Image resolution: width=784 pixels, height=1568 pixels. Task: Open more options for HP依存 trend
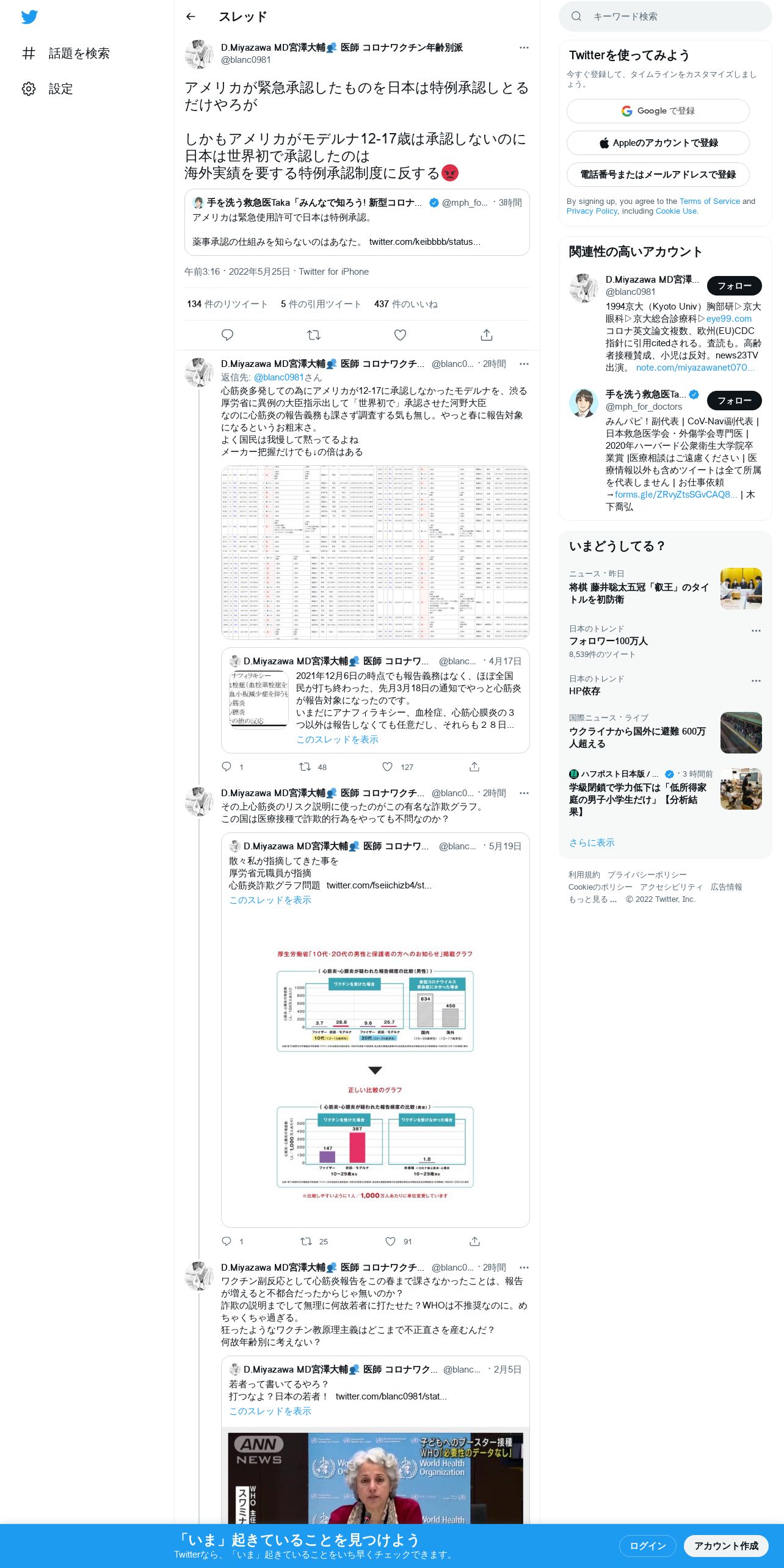coord(756,680)
